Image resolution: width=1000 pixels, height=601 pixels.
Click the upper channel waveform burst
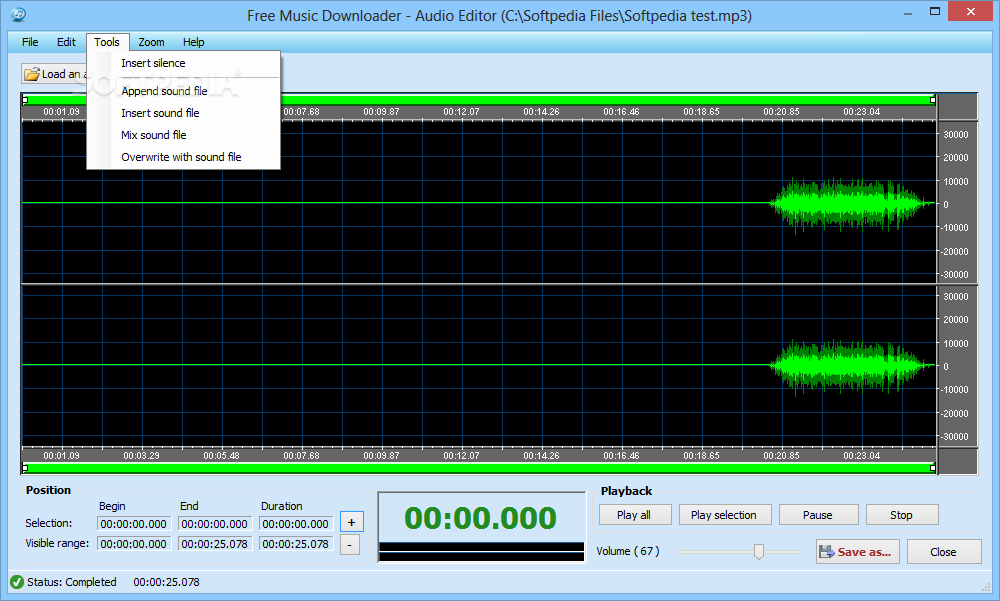coord(850,204)
